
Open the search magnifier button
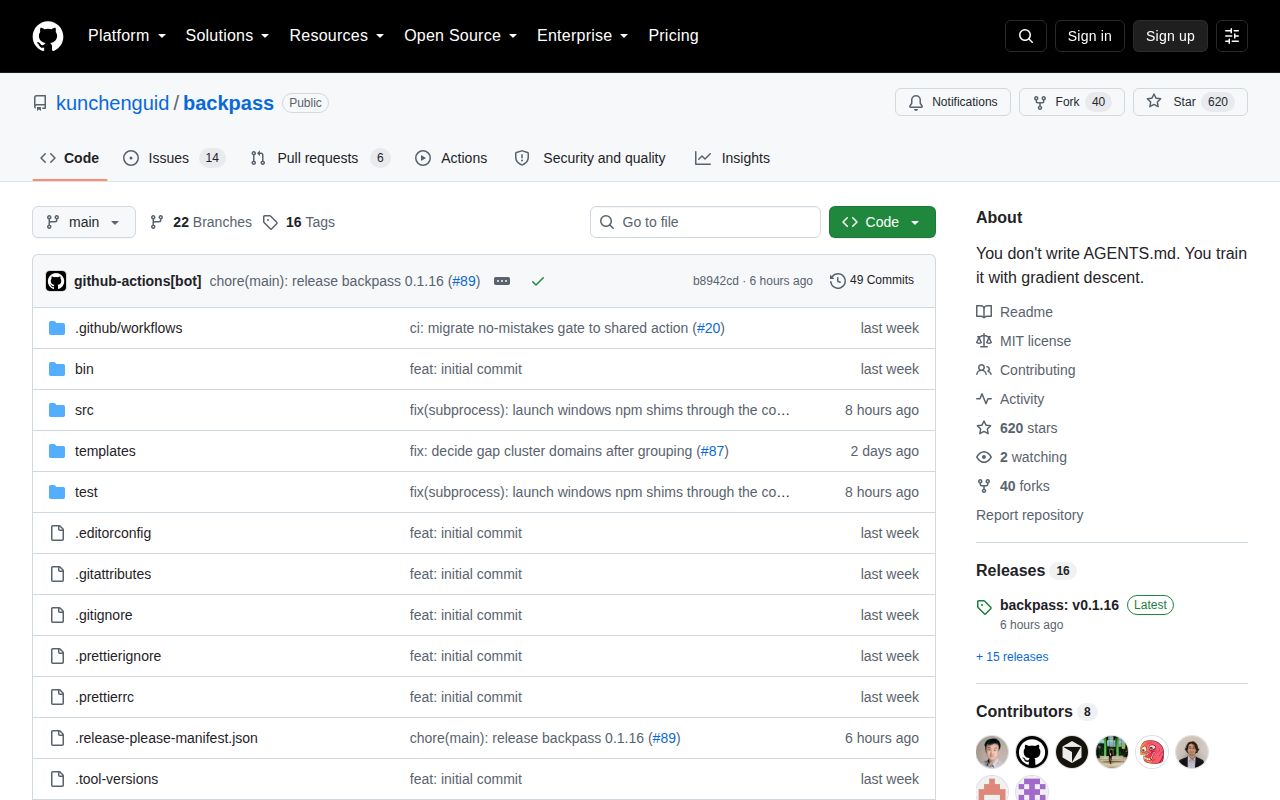1026,36
